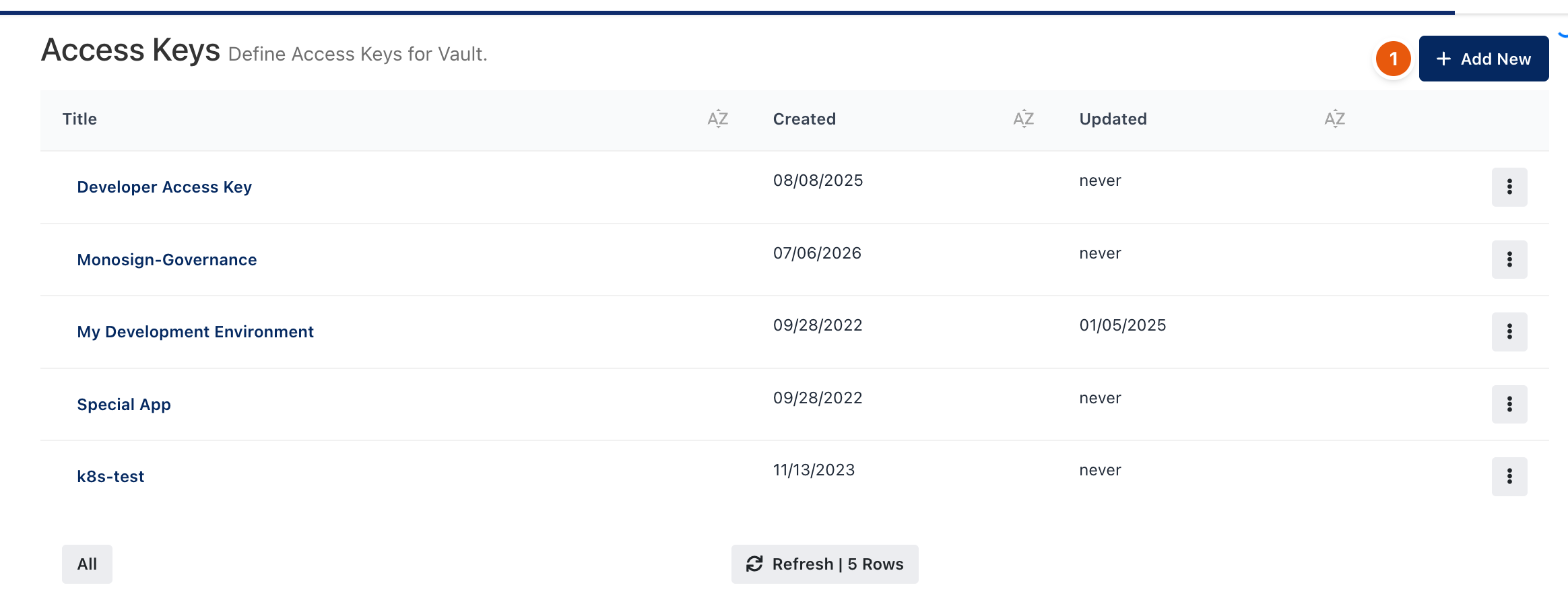Open the k8s-test access key
Image resolution: width=1568 pixels, height=606 pixels.
click(111, 477)
